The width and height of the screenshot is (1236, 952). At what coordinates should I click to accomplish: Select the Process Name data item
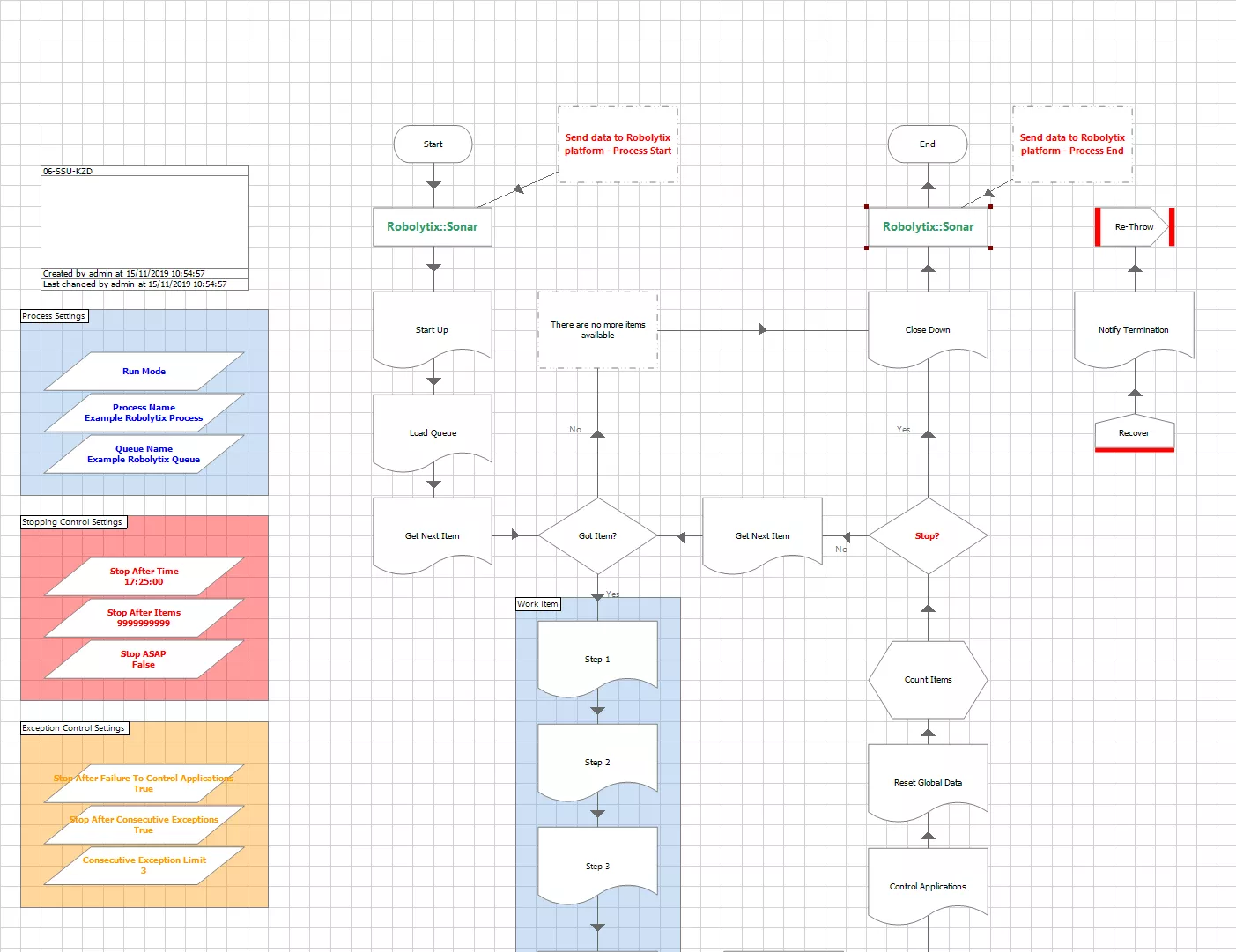[x=144, y=412]
